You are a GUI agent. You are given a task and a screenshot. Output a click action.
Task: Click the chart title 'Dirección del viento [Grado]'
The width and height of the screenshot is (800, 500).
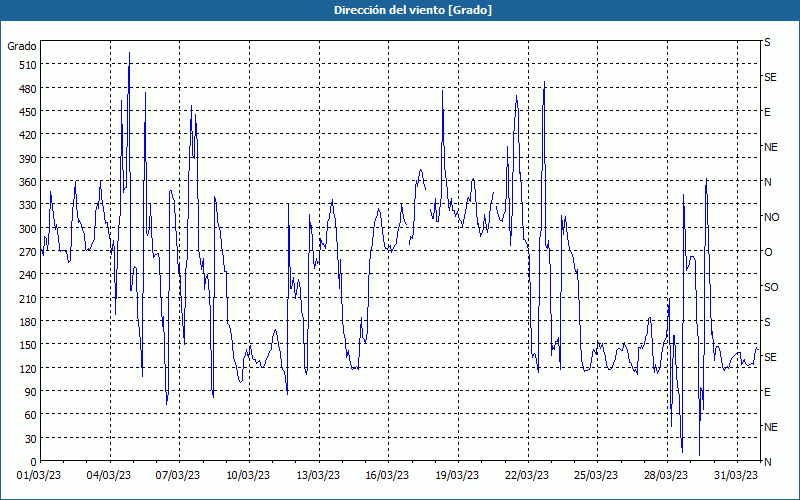413,10
